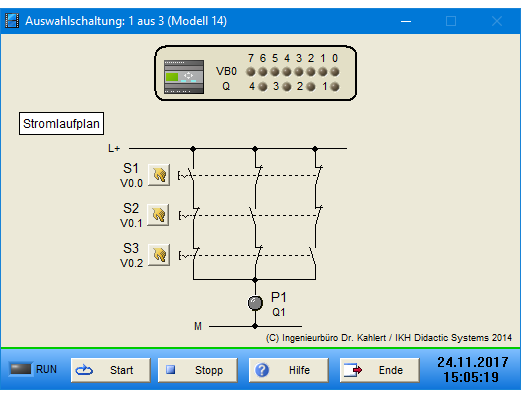Toggle the S3 hand switch button
This screenshot has width=521, height=401.
(159, 255)
